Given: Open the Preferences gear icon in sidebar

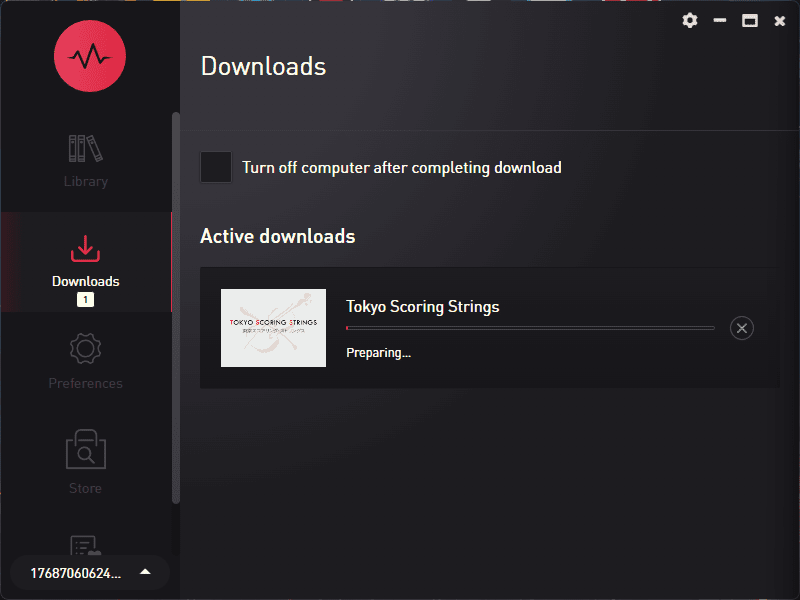Looking at the screenshot, I should tap(85, 350).
